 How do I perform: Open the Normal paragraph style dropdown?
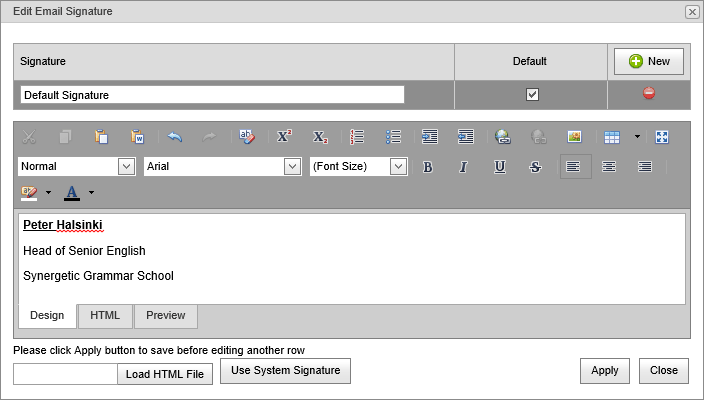127,167
